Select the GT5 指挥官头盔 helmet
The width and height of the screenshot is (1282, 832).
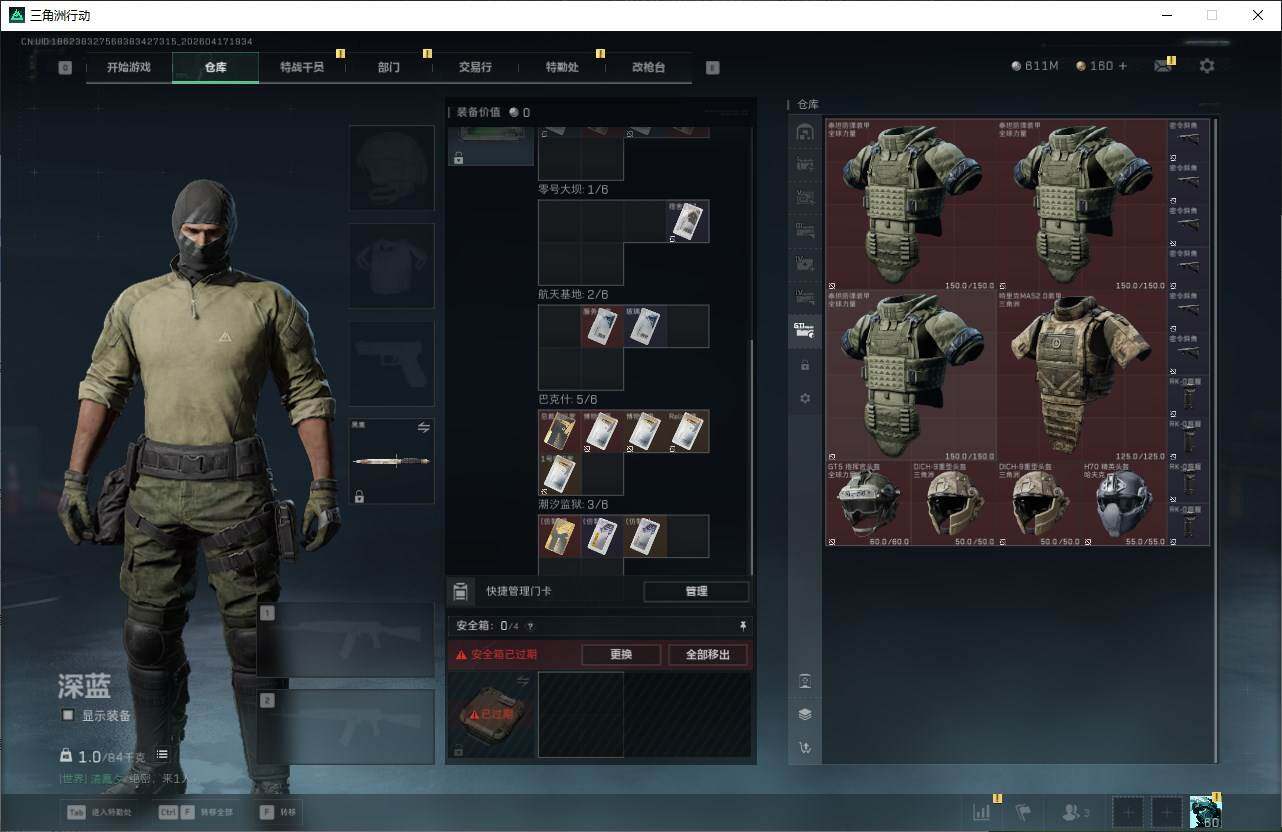(868, 504)
